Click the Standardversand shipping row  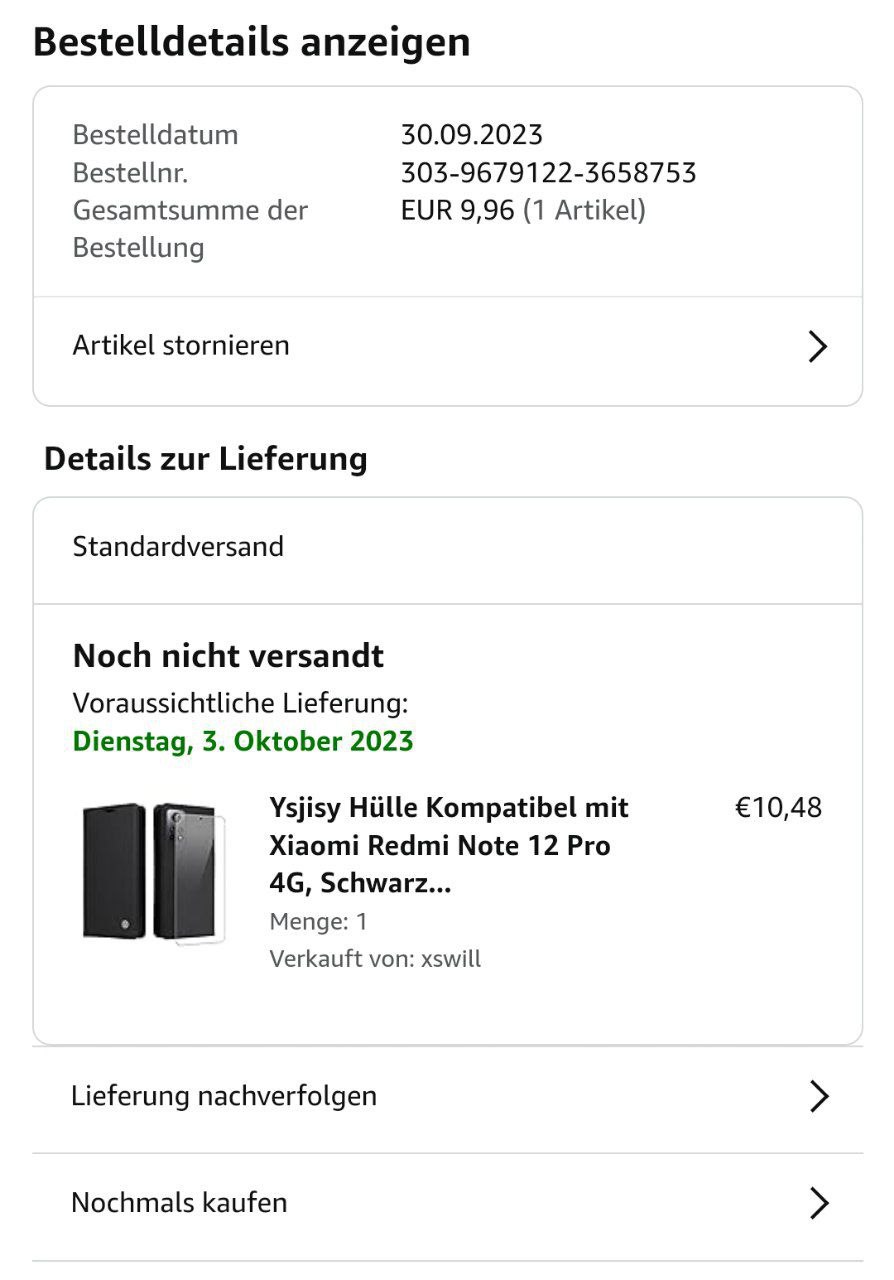178,547
